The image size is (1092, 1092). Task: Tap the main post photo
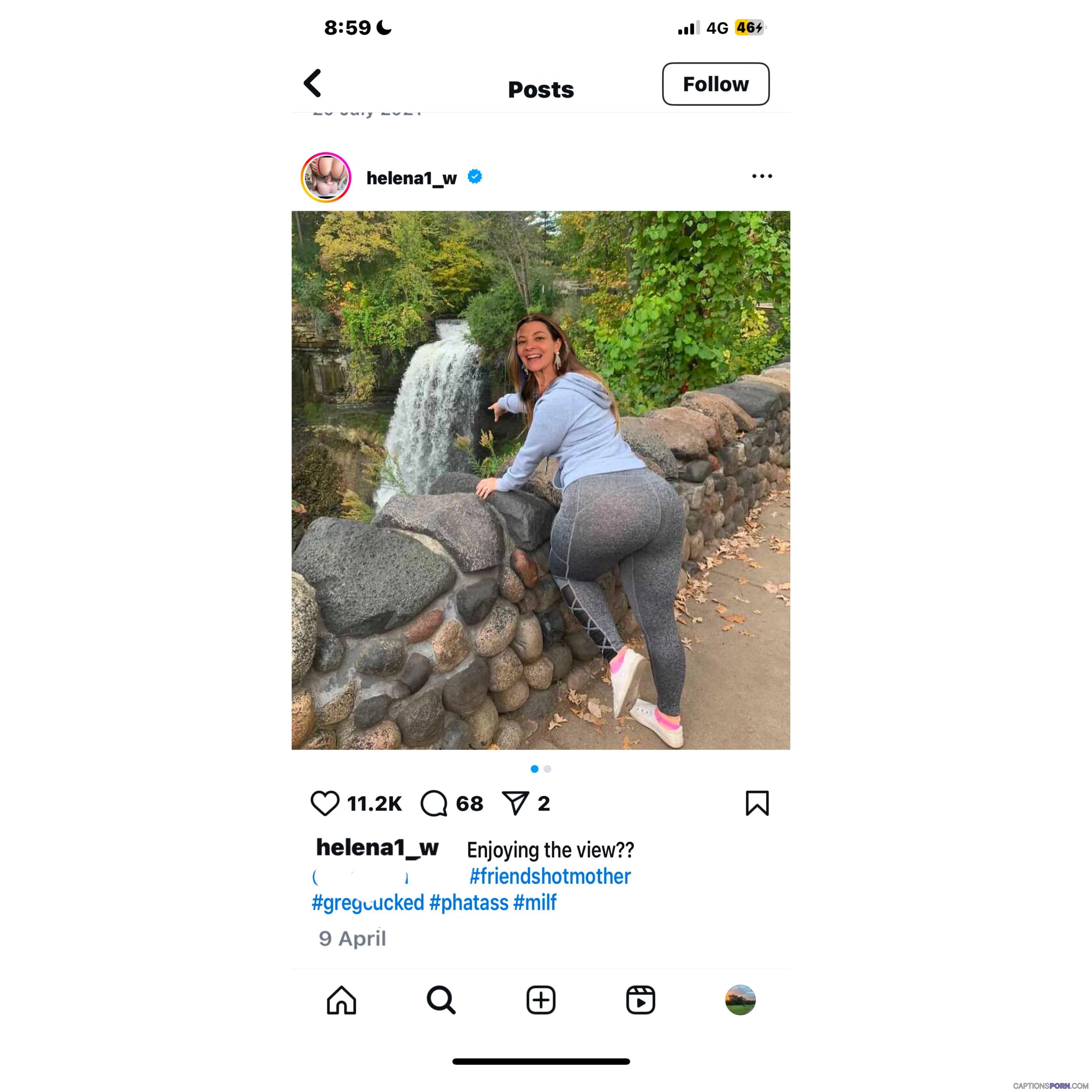(541, 480)
